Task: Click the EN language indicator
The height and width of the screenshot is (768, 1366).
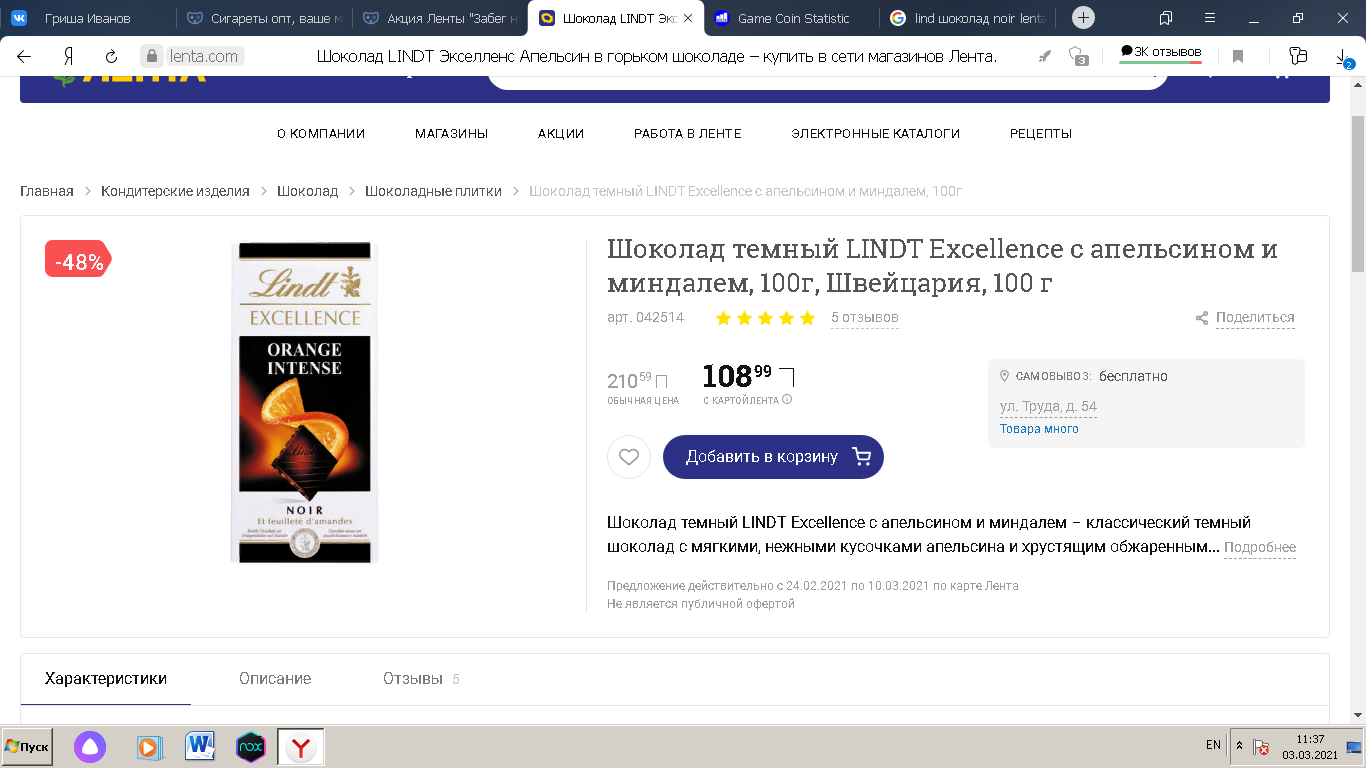Action: (x=1213, y=746)
